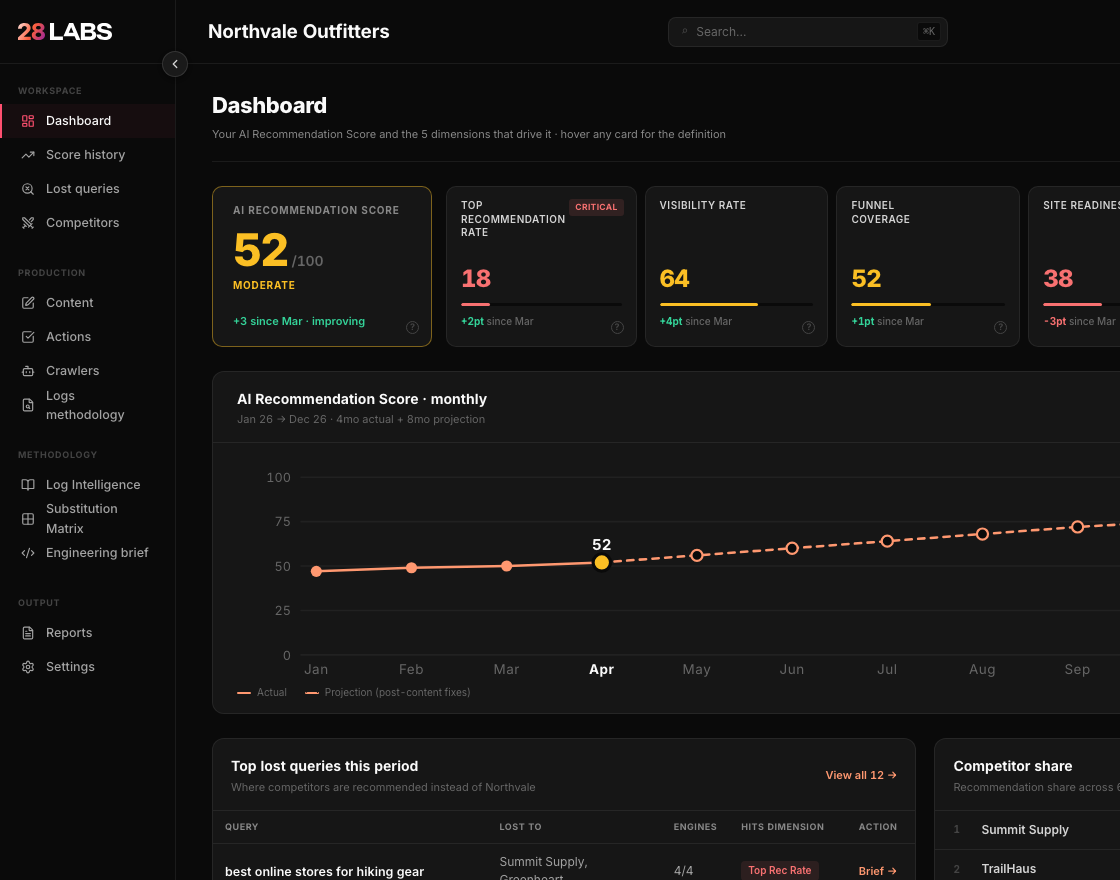Click the Actual legend entry
Viewport: 1120px width, 880px height.
tap(262, 692)
